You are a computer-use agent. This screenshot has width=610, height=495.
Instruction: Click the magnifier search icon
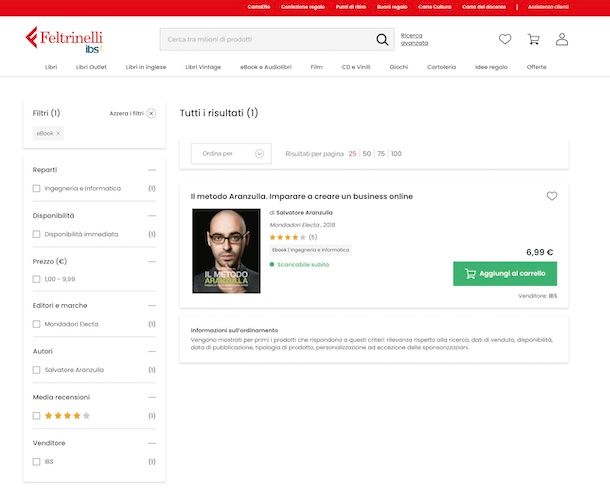pos(382,39)
